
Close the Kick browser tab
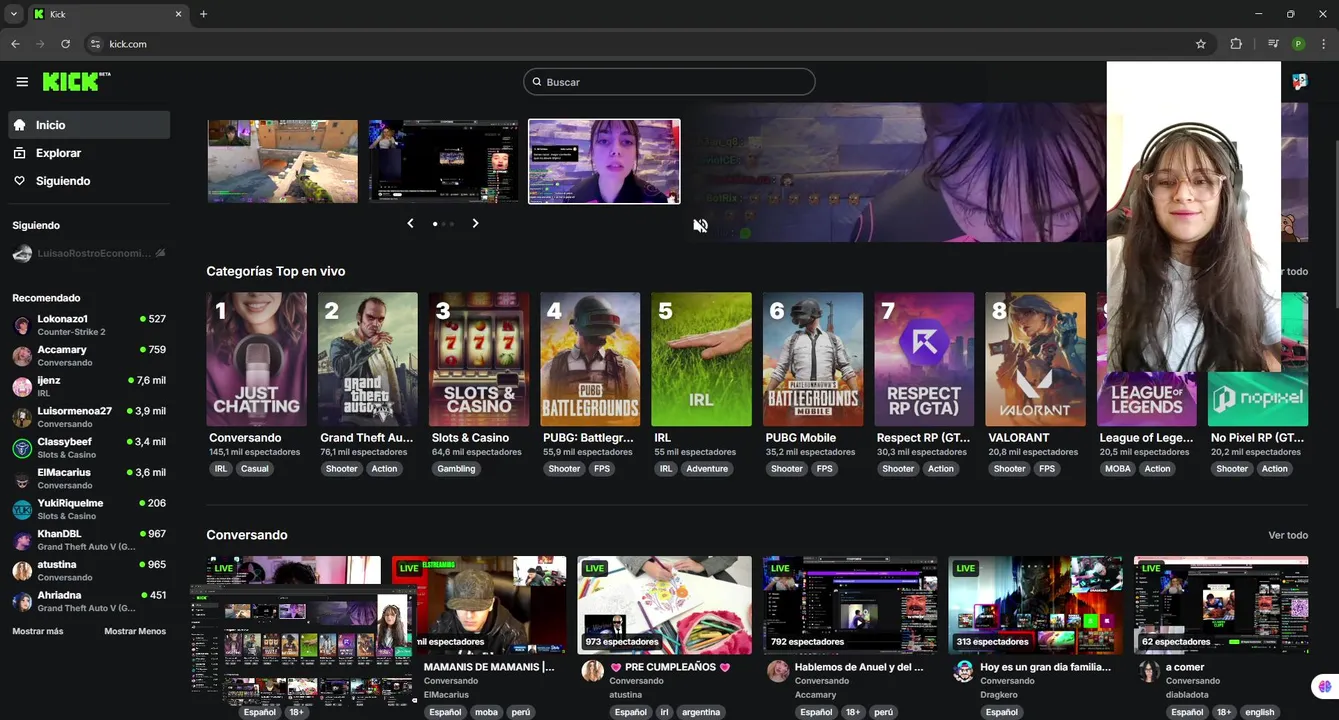coord(178,14)
